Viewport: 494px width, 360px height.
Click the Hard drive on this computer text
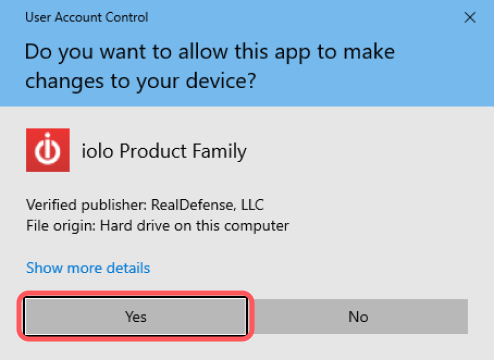pyautogui.click(x=194, y=226)
